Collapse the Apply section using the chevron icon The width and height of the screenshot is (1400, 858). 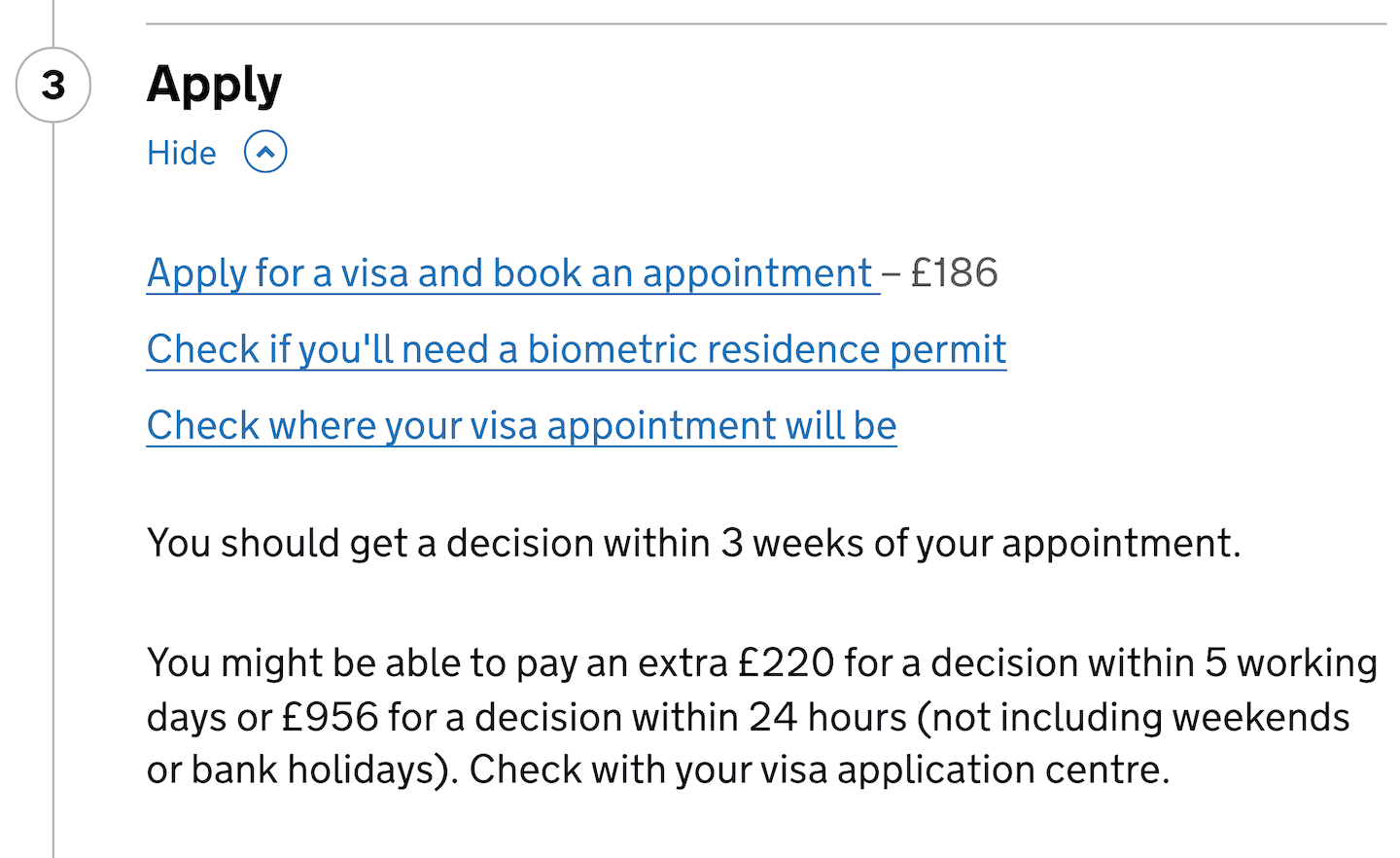(x=264, y=152)
